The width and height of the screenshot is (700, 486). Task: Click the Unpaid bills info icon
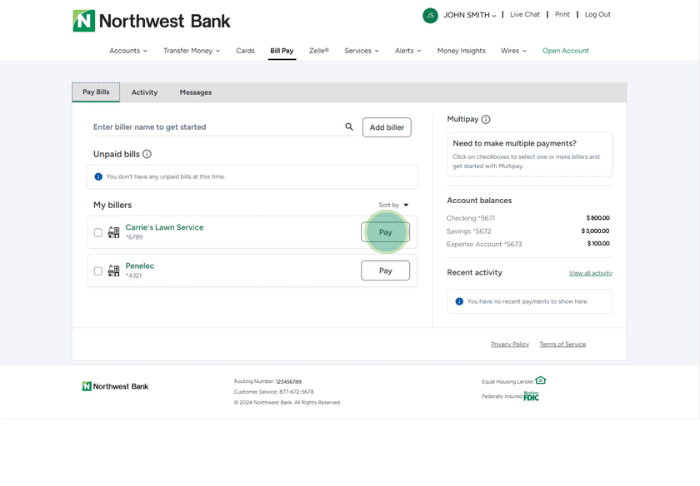click(x=147, y=154)
